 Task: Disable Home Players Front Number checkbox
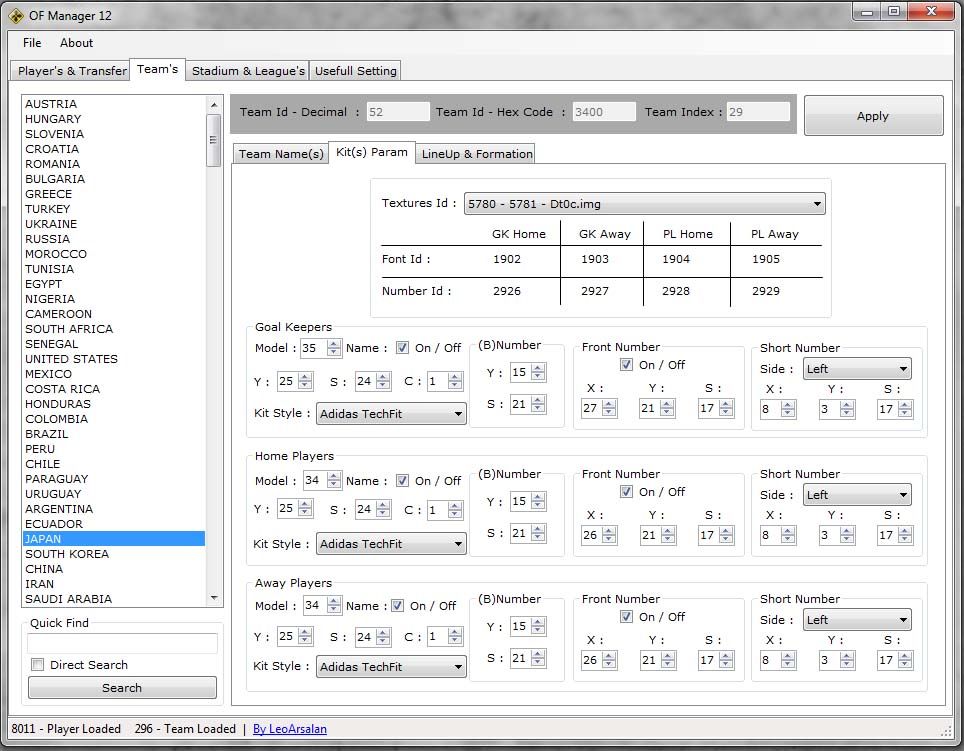626,492
